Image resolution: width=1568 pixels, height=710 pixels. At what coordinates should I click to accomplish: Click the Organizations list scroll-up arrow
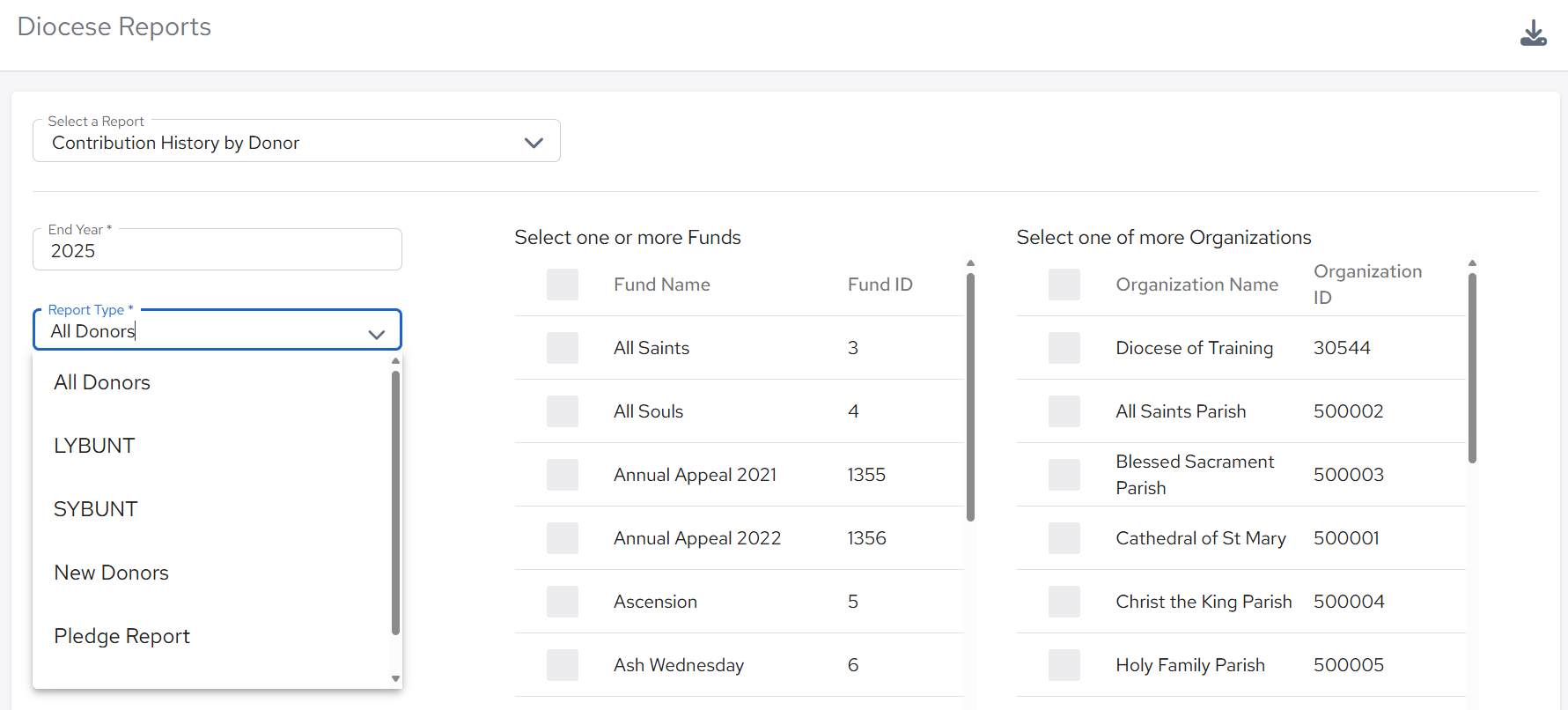(1472, 263)
